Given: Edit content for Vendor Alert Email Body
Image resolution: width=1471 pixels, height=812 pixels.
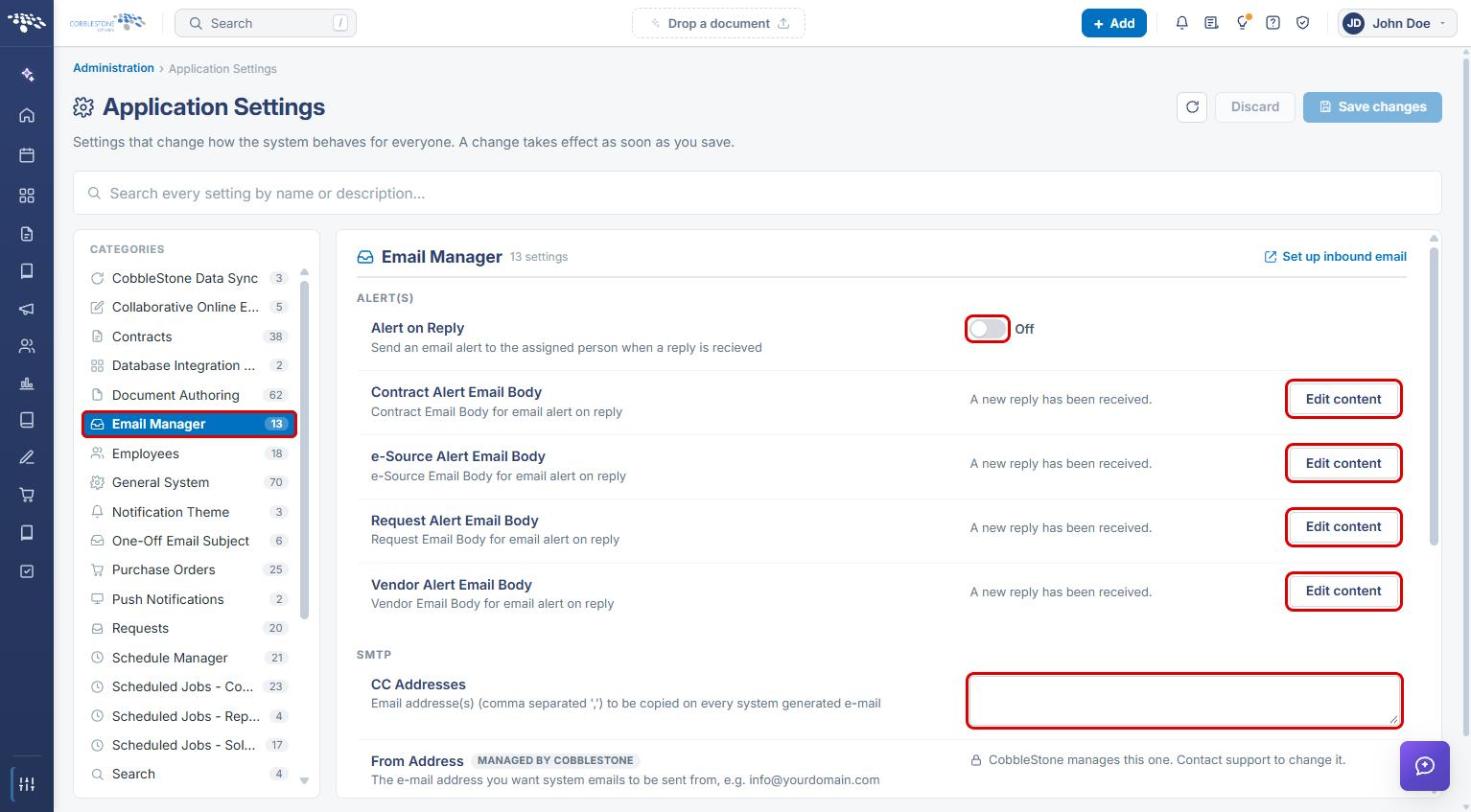Looking at the screenshot, I should click(x=1343, y=591).
